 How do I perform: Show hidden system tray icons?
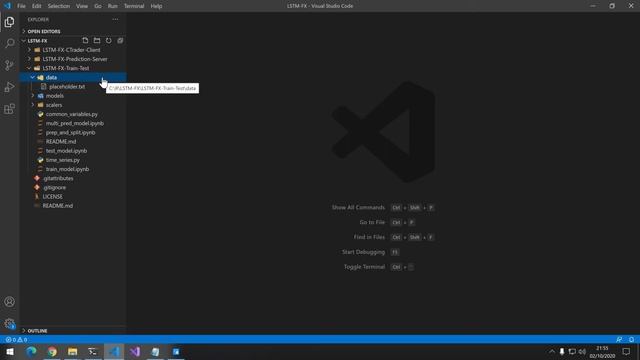552,351
